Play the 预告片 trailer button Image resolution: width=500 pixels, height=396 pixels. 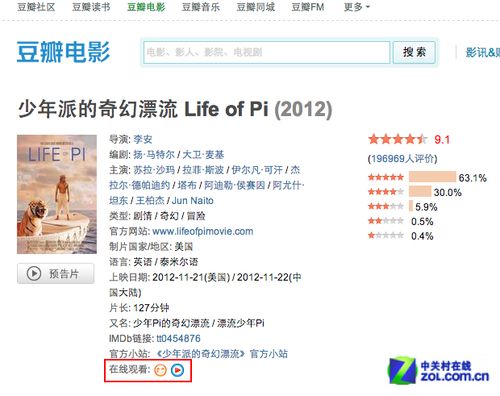pos(56,274)
